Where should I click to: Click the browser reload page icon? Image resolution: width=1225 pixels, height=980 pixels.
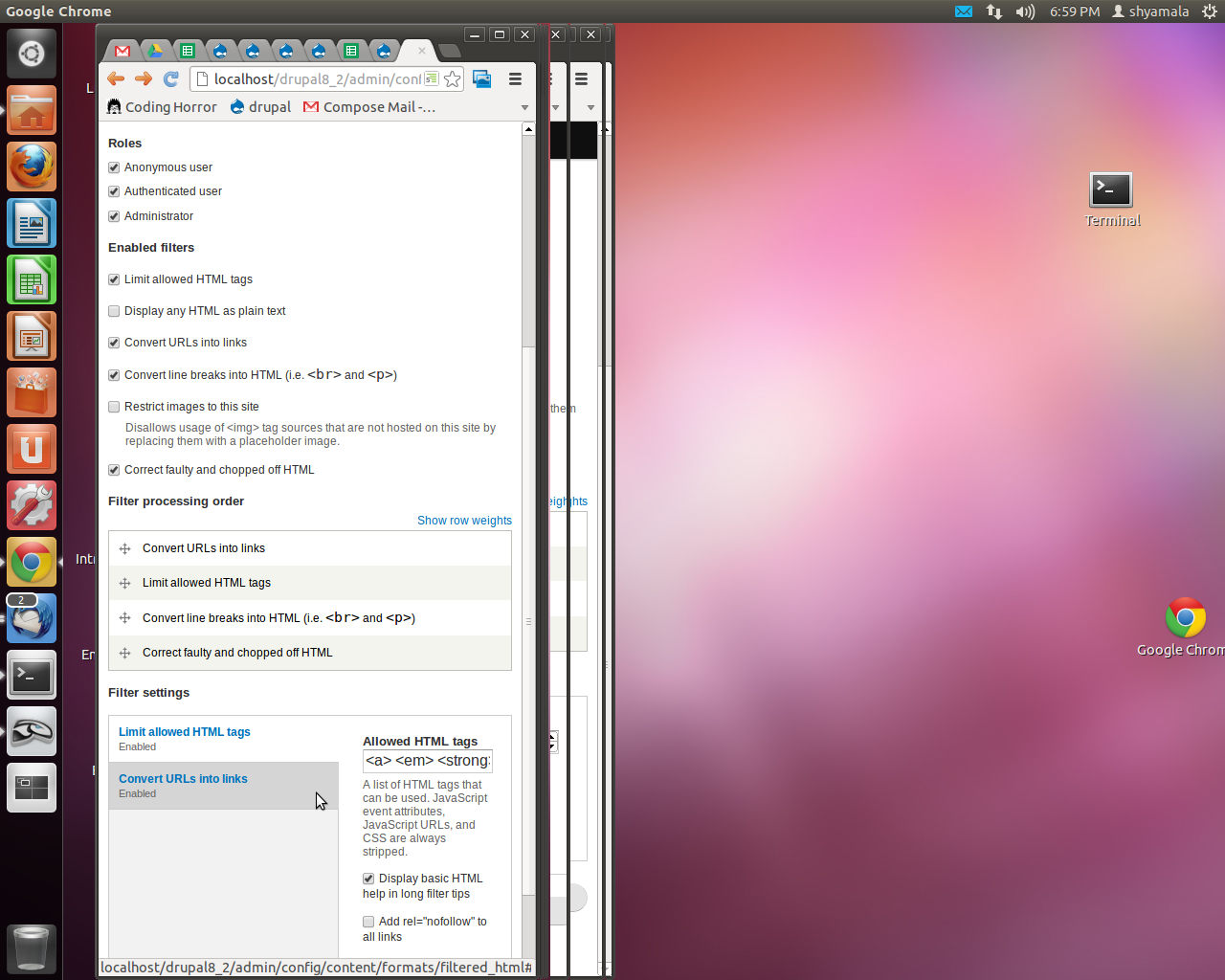pos(171,79)
